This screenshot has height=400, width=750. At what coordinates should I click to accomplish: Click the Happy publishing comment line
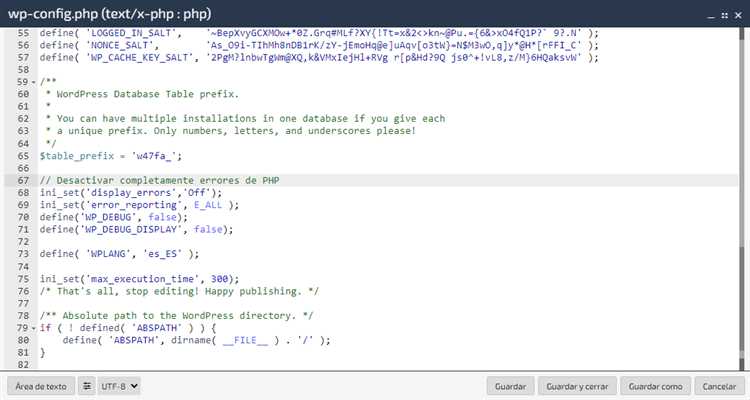(x=179, y=291)
